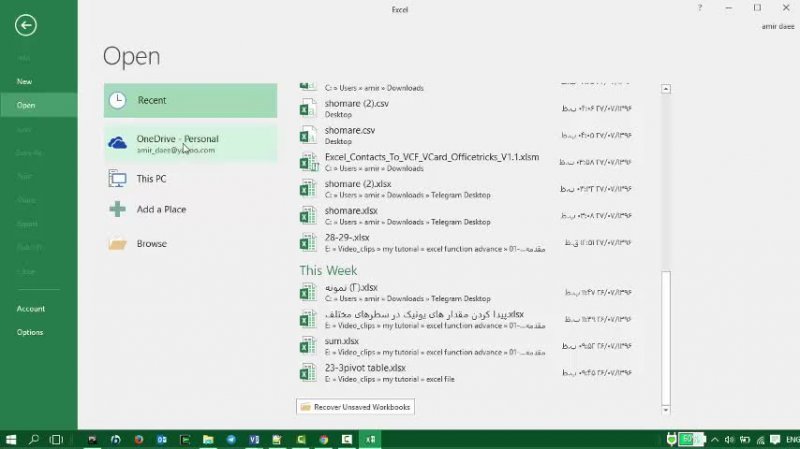The image size is (800, 449).
Task: Click the New menu item
Action: point(25,81)
